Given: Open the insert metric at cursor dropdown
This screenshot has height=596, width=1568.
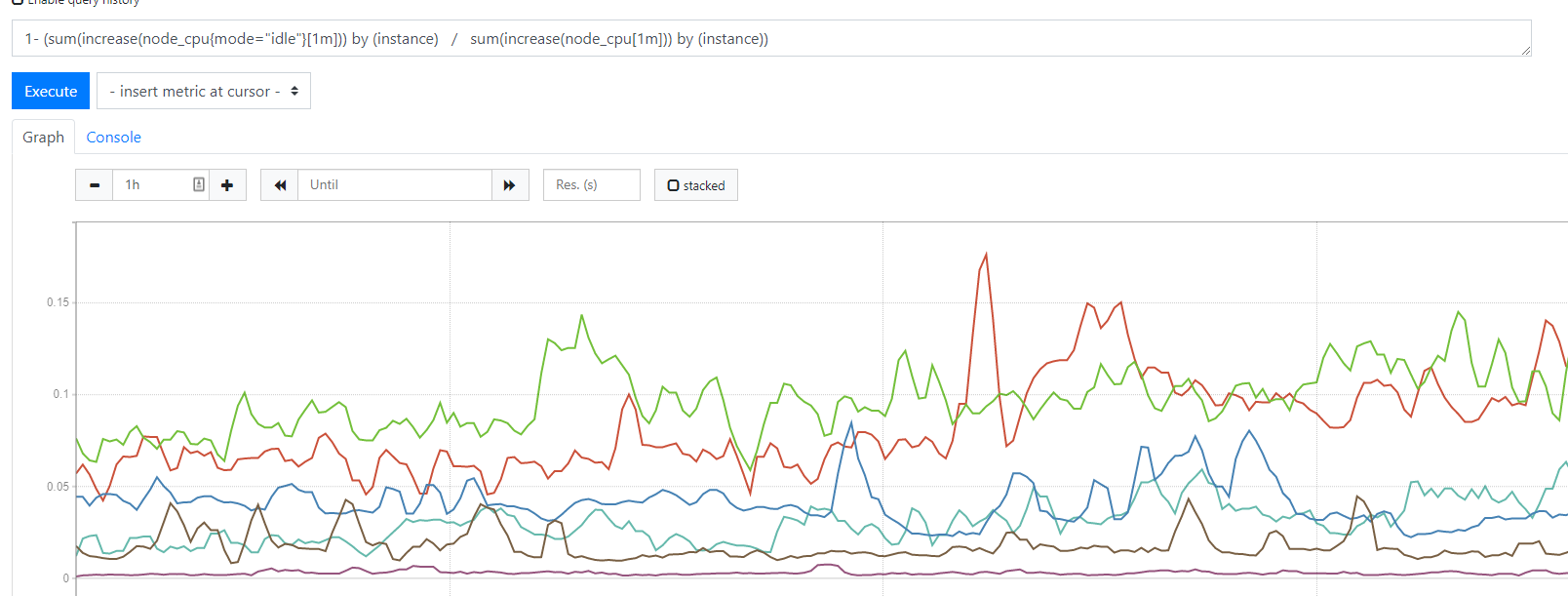Looking at the screenshot, I should (x=203, y=91).
